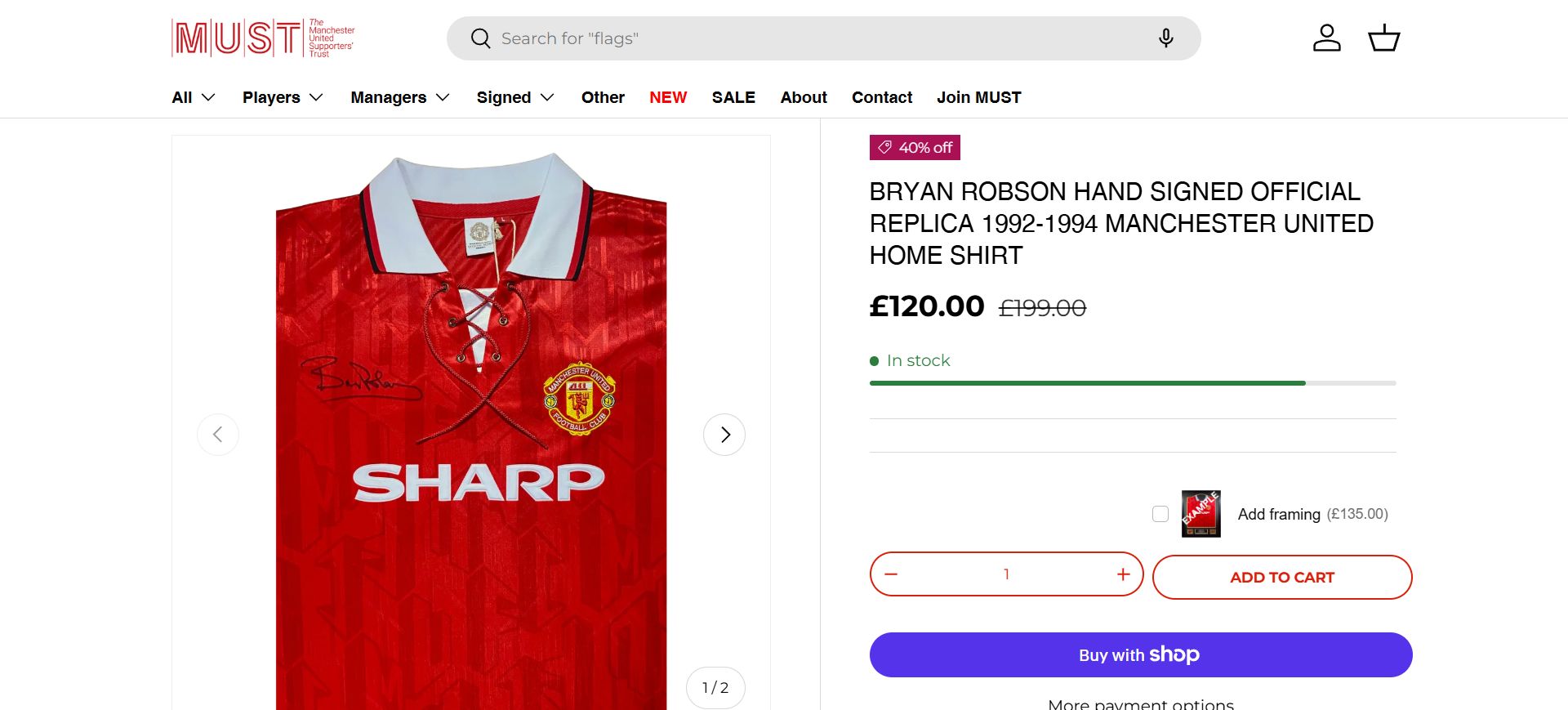This screenshot has width=1568, height=710.
Task: Go to the NEW menu item
Action: pyautogui.click(x=668, y=97)
